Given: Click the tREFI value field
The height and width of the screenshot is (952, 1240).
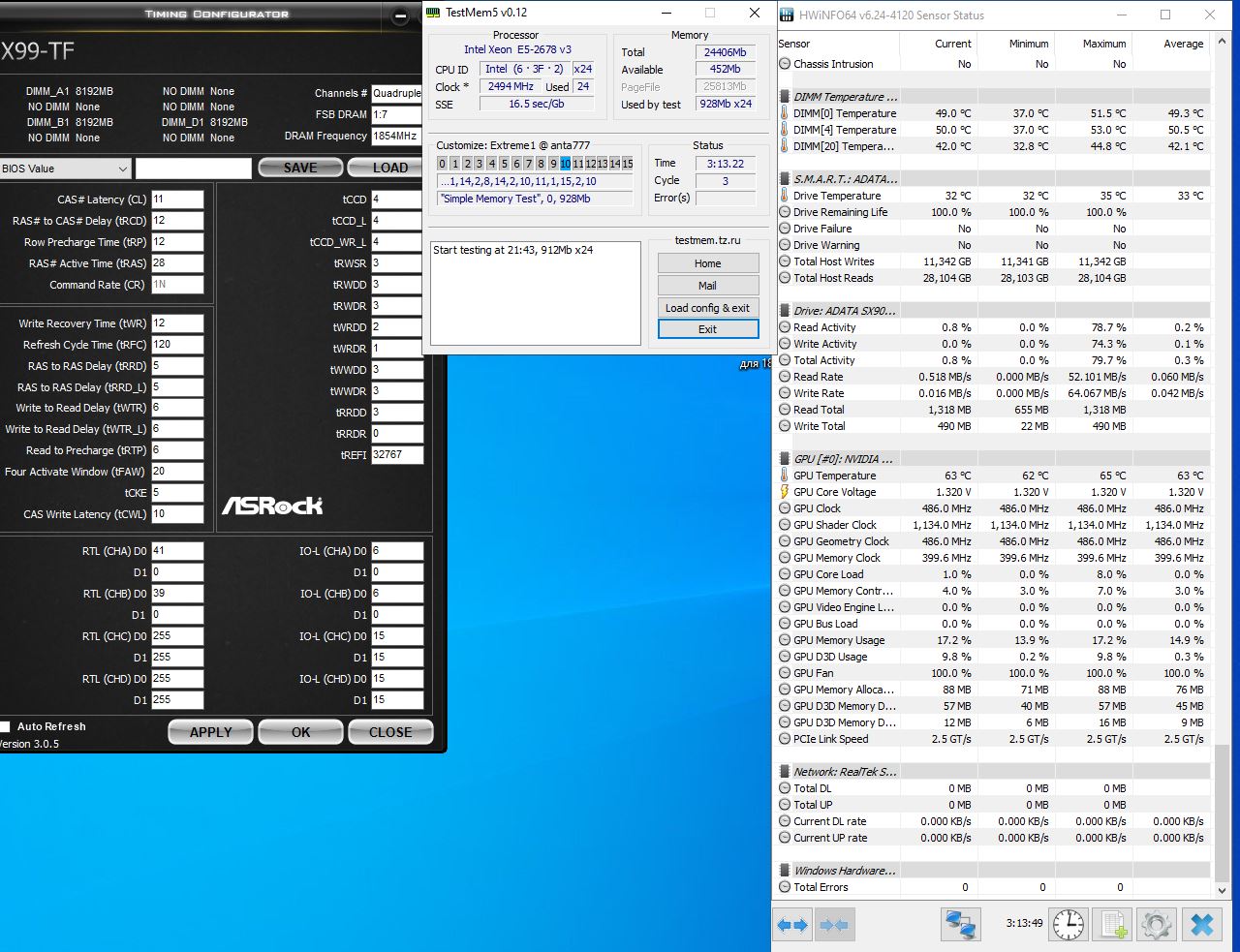Looking at the screenshot, I should [397, 454].
